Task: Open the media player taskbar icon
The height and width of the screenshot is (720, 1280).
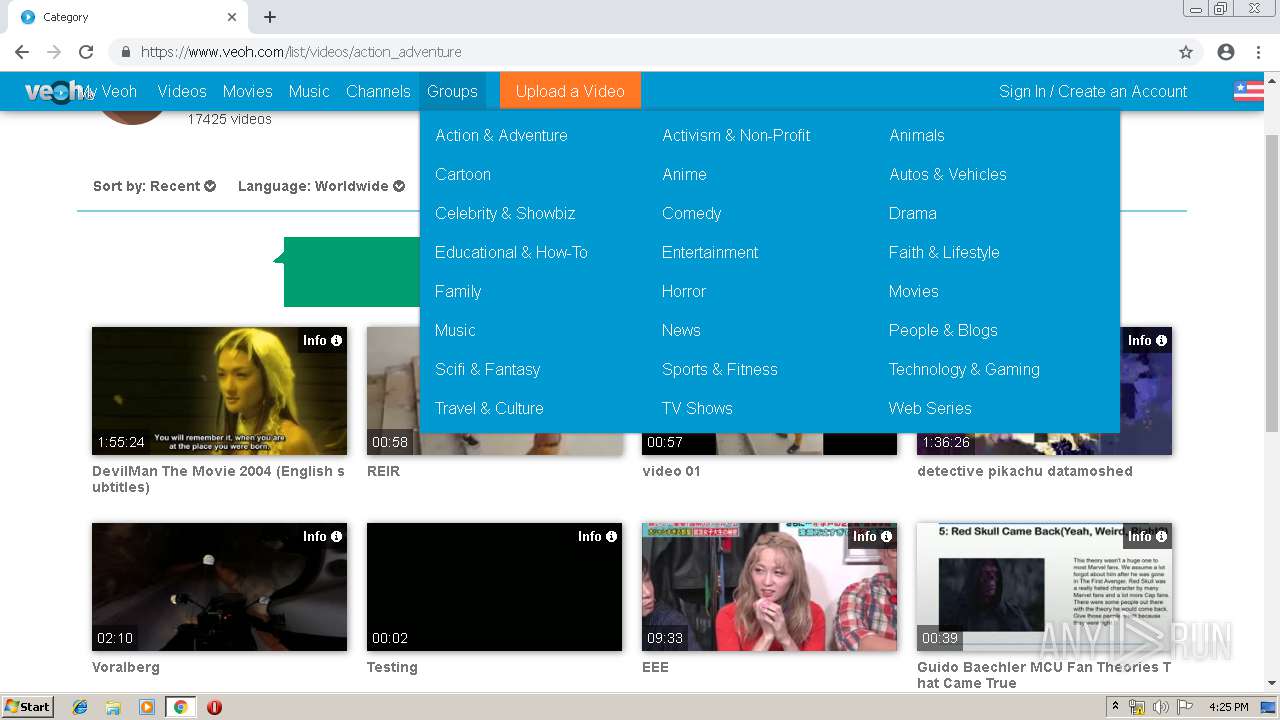Action: click(147, 707)
